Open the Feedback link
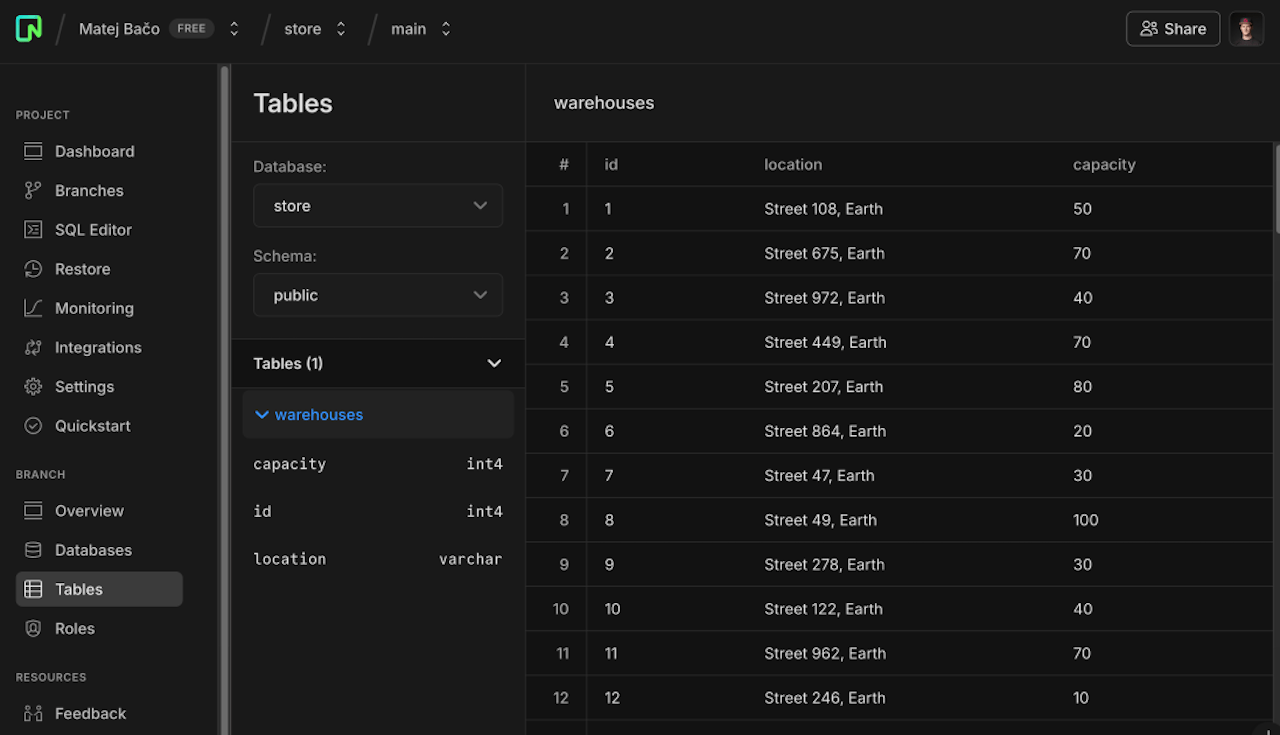The width and height of the screenshot is (1280, 735). click(x=90, y=713)
